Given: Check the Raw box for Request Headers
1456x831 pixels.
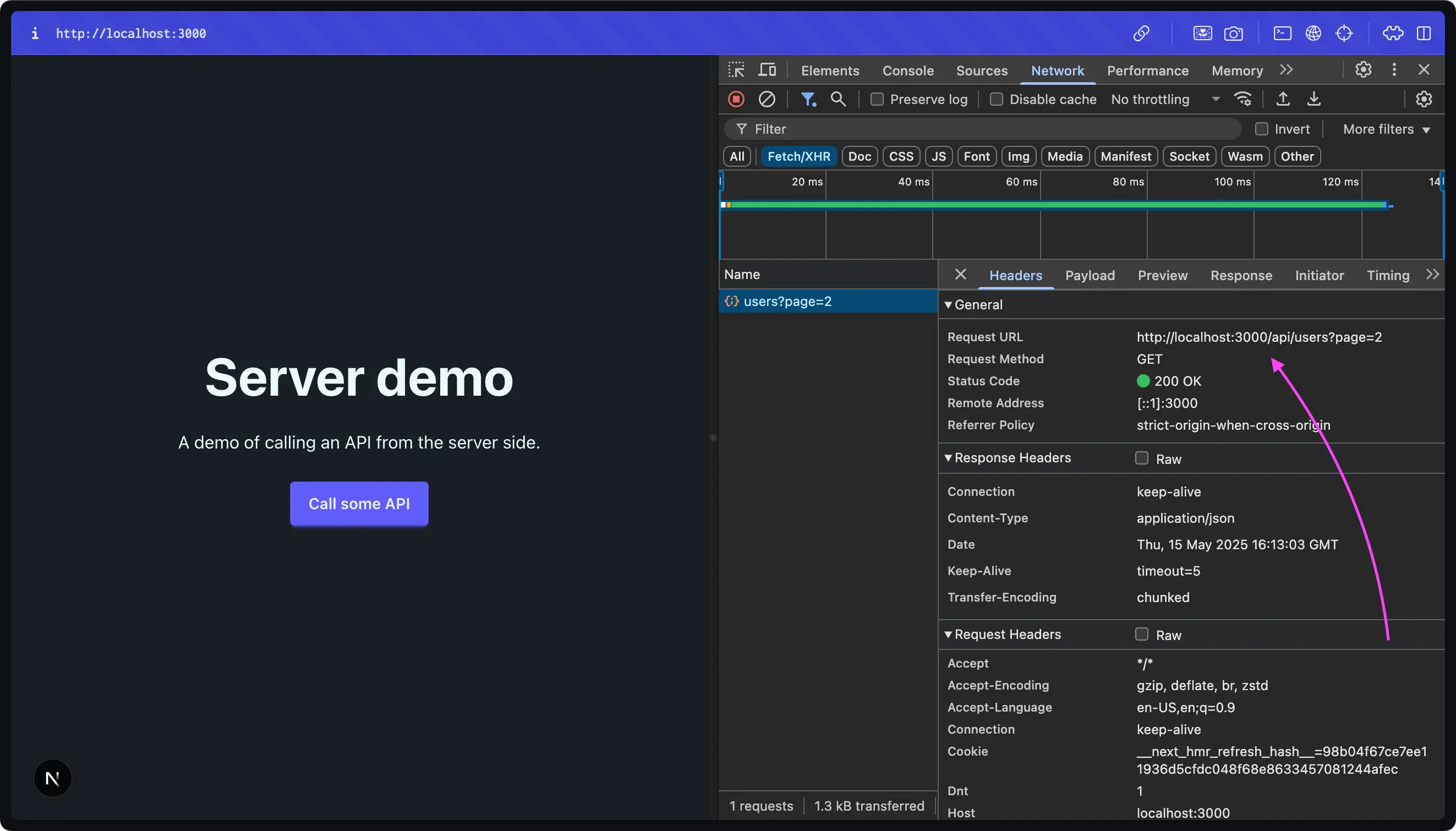Looking at the screenshot, I should tap(1142, 634).
